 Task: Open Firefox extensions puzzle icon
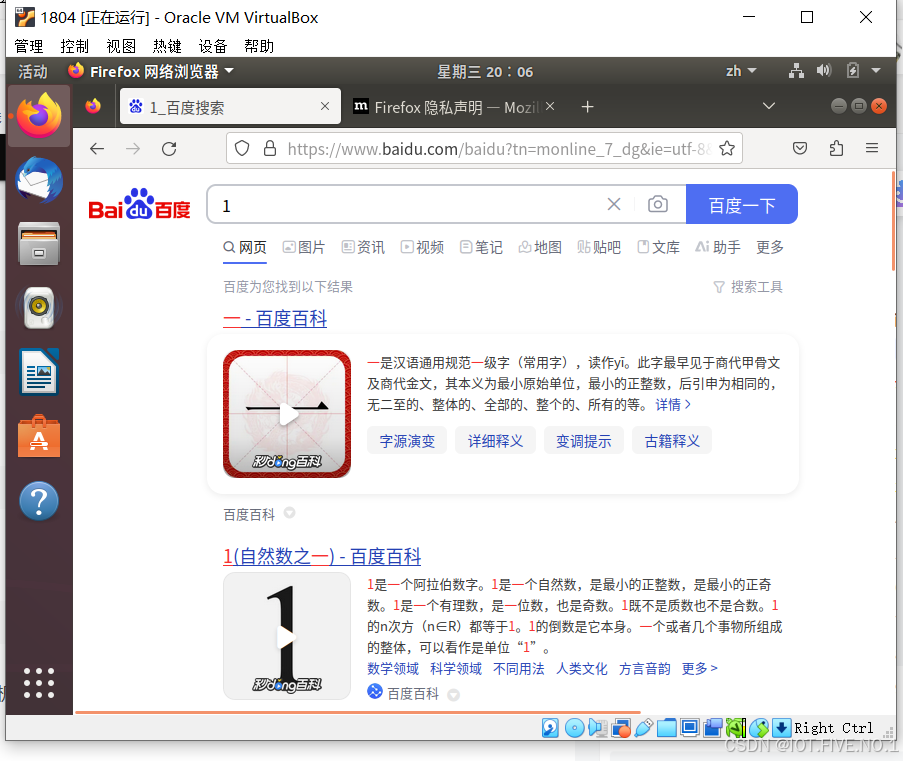pyautogui.click(x=836, y=149)
